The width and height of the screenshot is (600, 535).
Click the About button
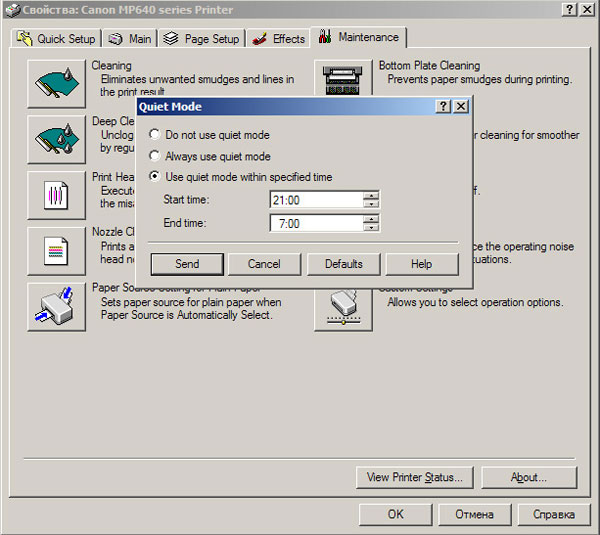[529, 477]
